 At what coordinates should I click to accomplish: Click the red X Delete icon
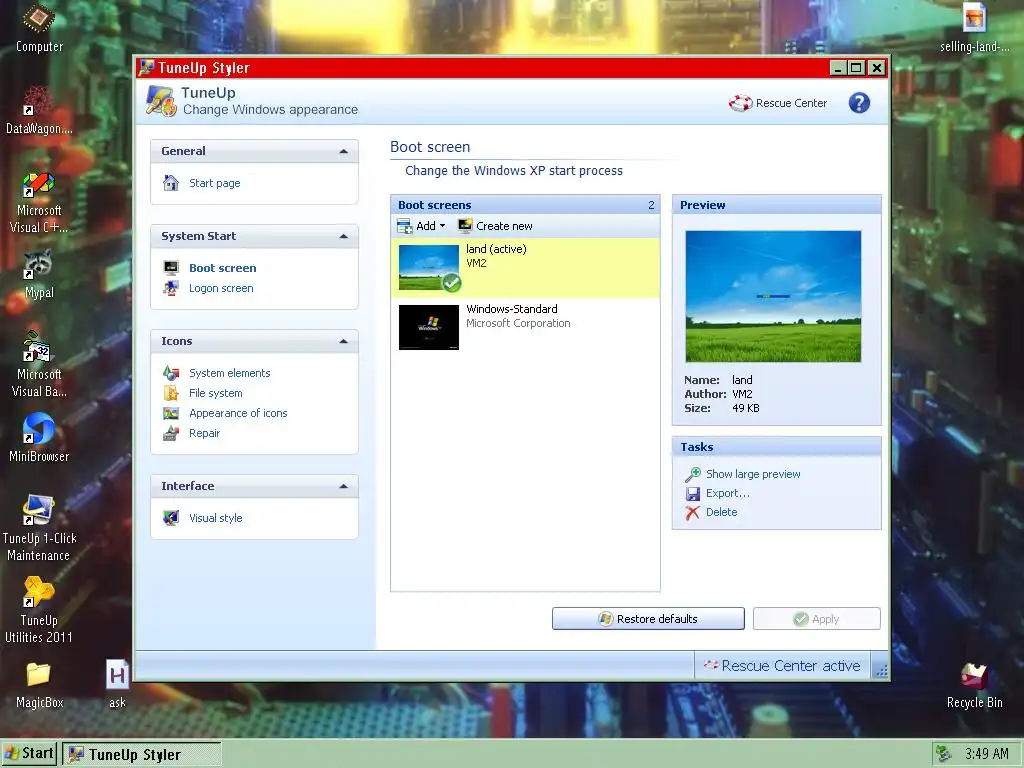coord(693,513)
